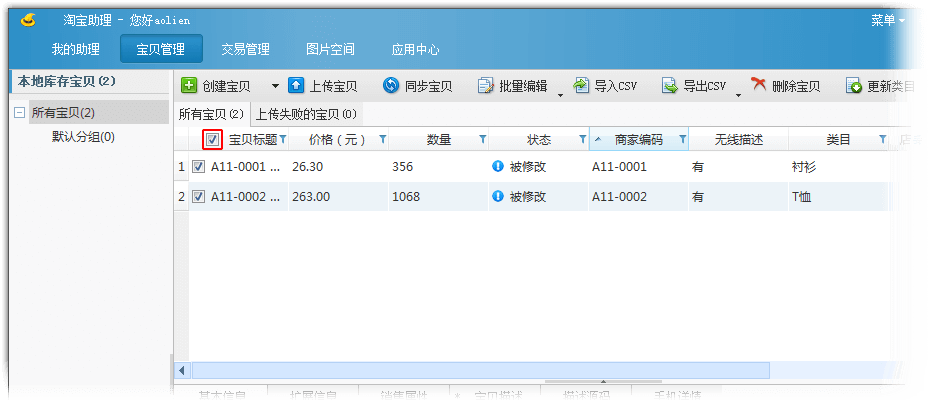Click the 同步宝贝 sync icon
This screenshot has height=408, width=937.
(391, 85)
